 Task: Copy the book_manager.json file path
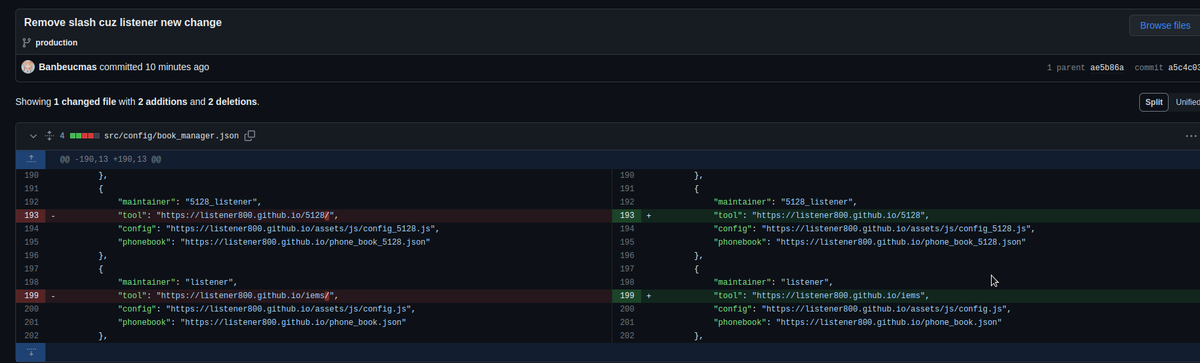click(x=250, y=135)
